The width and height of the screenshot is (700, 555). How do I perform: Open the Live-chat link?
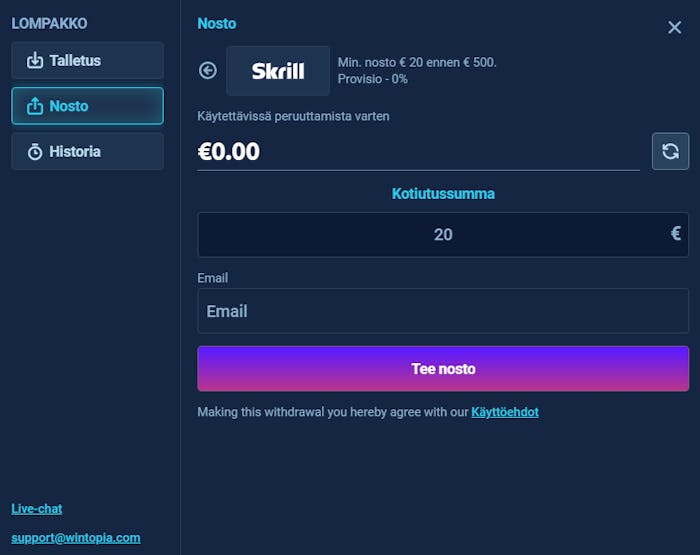37,509
